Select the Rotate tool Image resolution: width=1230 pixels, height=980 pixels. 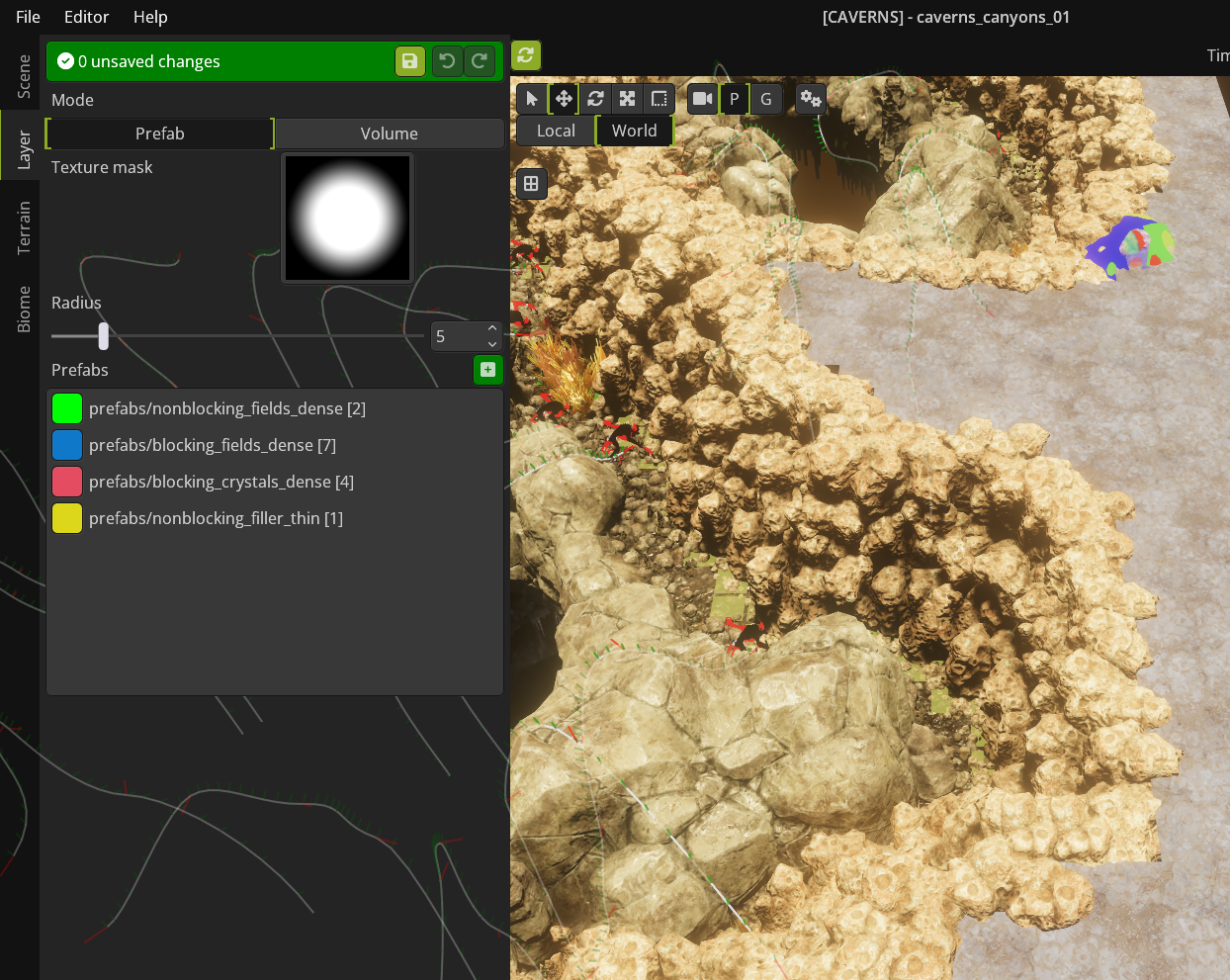[595, 98]
